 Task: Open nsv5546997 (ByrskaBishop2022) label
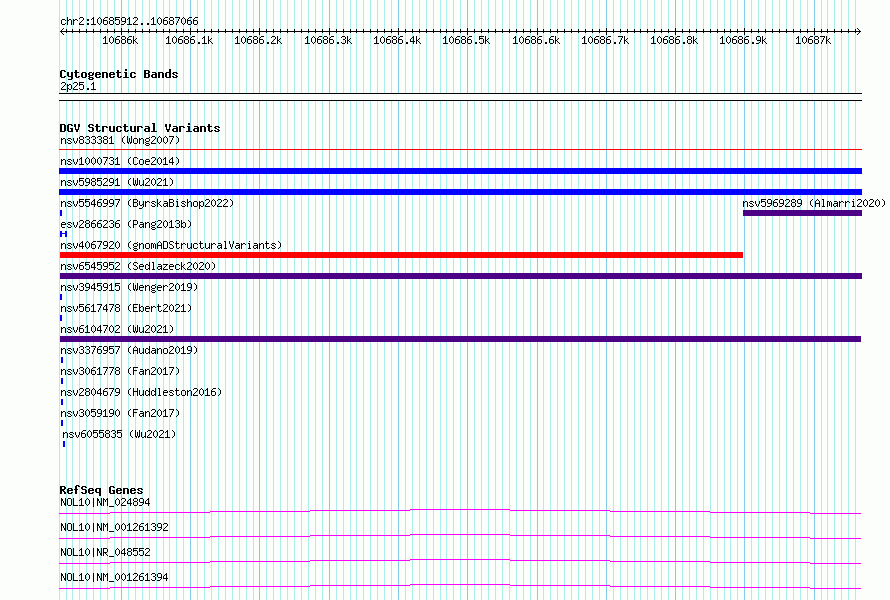tap(147, 203)
